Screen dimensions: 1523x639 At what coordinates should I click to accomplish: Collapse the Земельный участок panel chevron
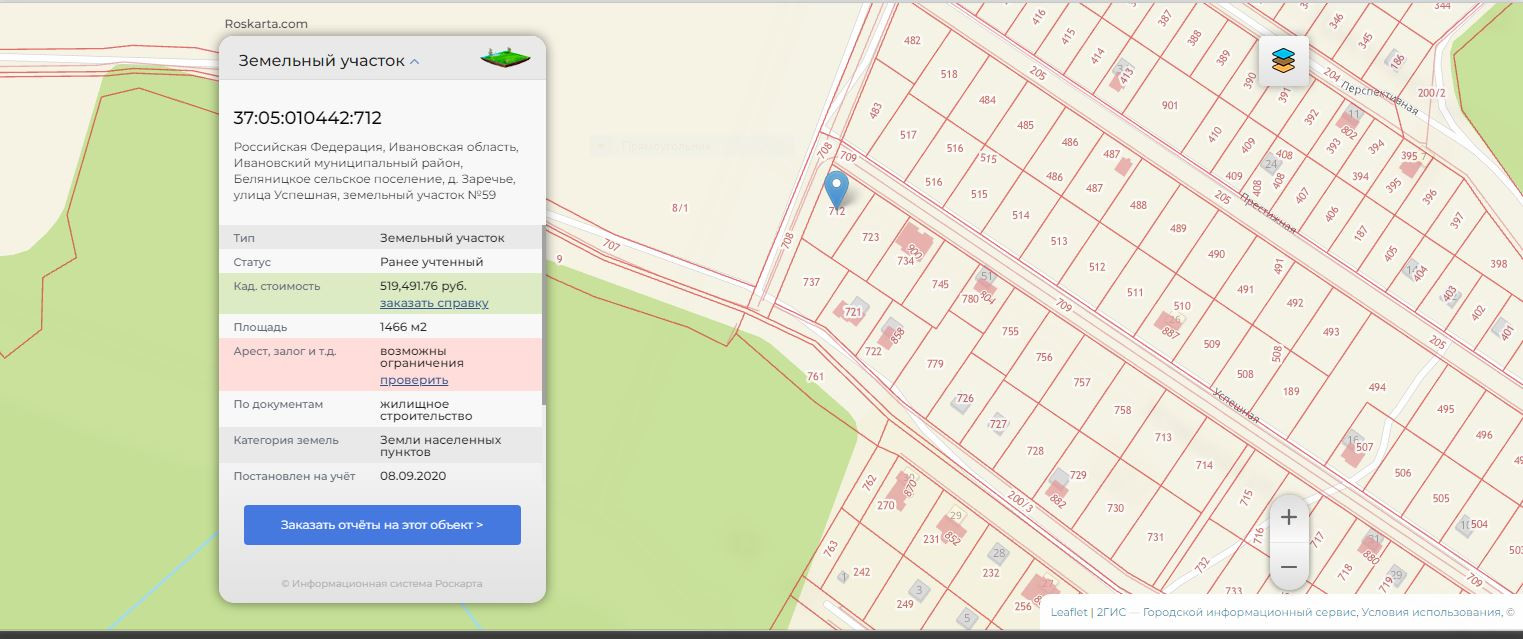(x=415, y=62)
